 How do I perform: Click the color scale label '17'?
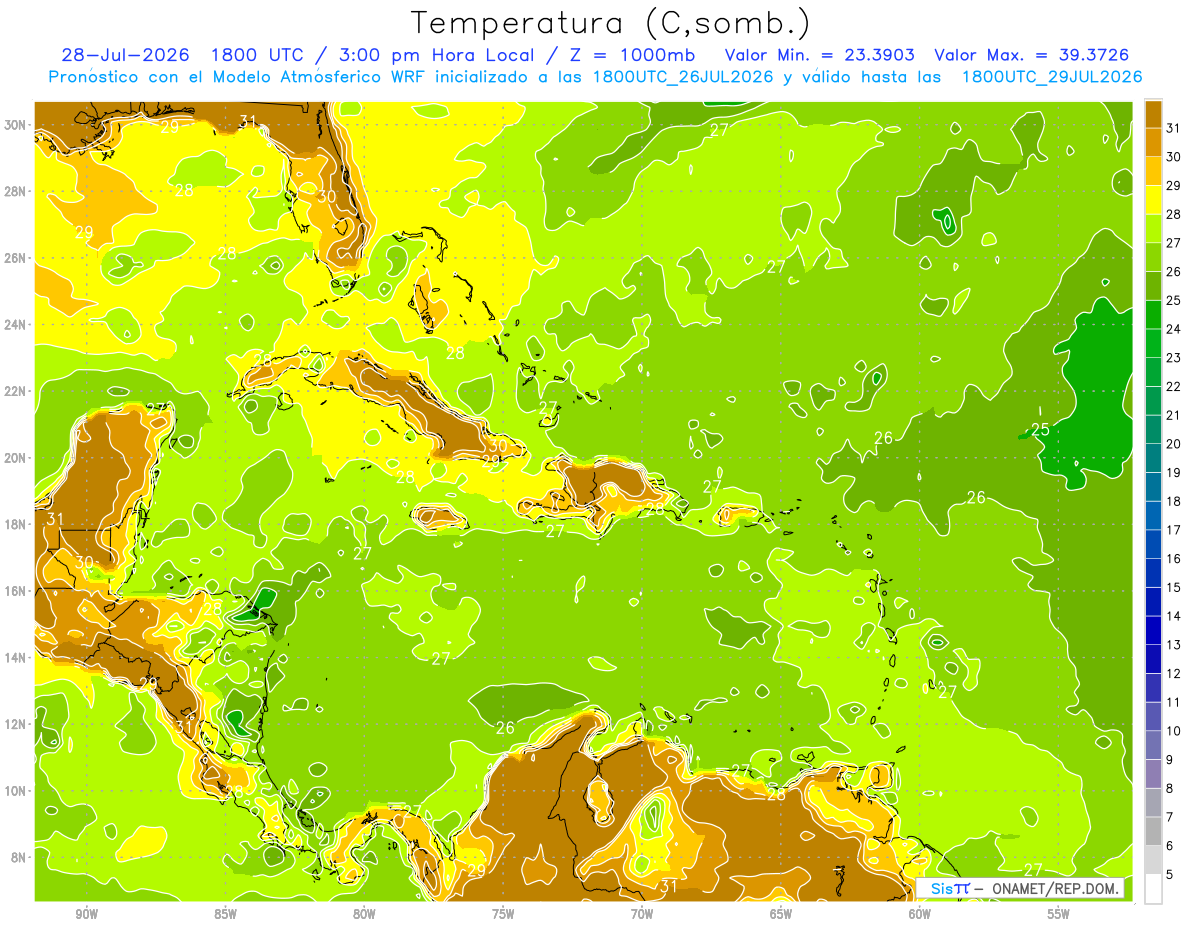[x=1174, y=530]
